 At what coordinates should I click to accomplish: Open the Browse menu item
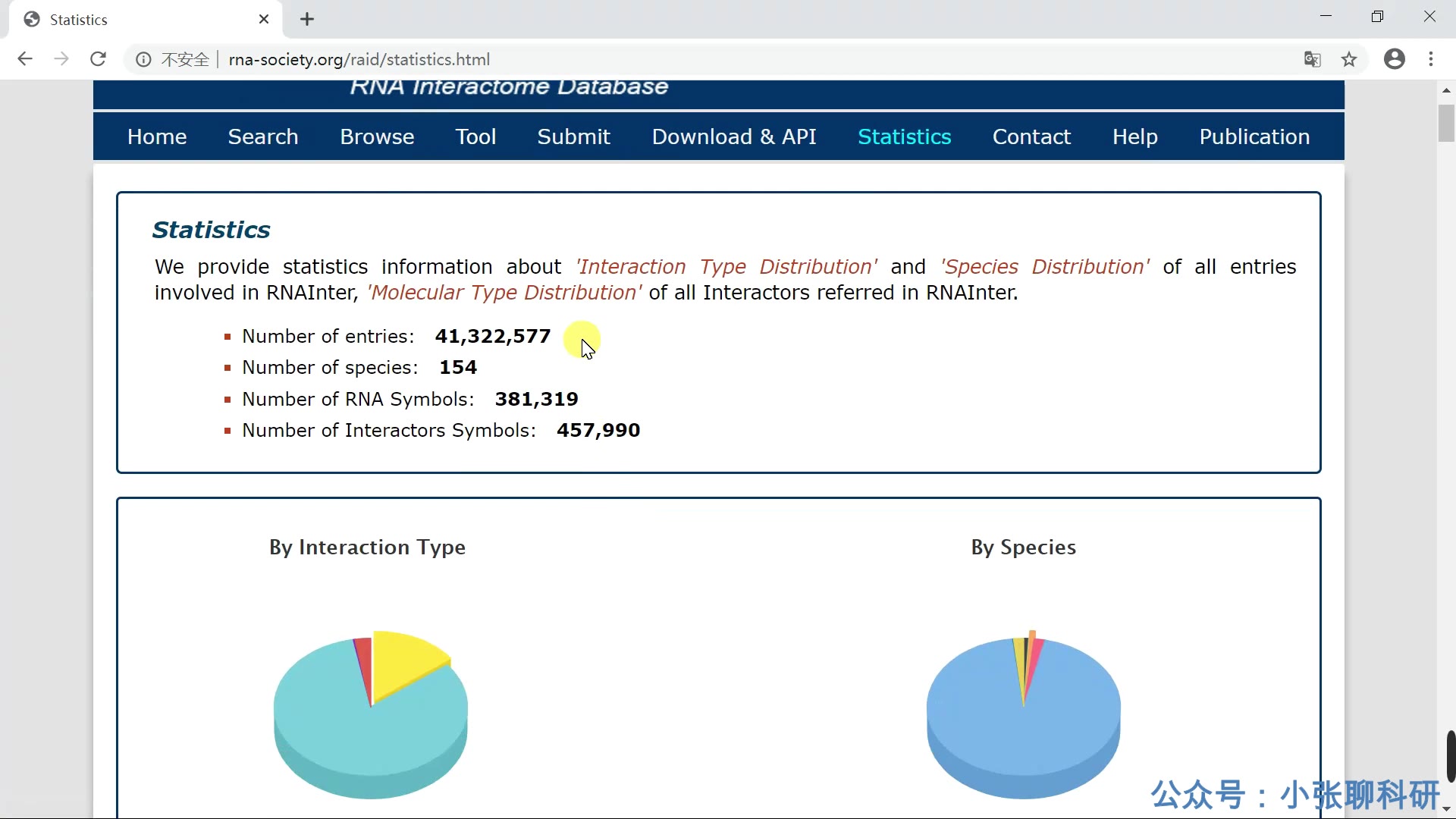point(377,136)
